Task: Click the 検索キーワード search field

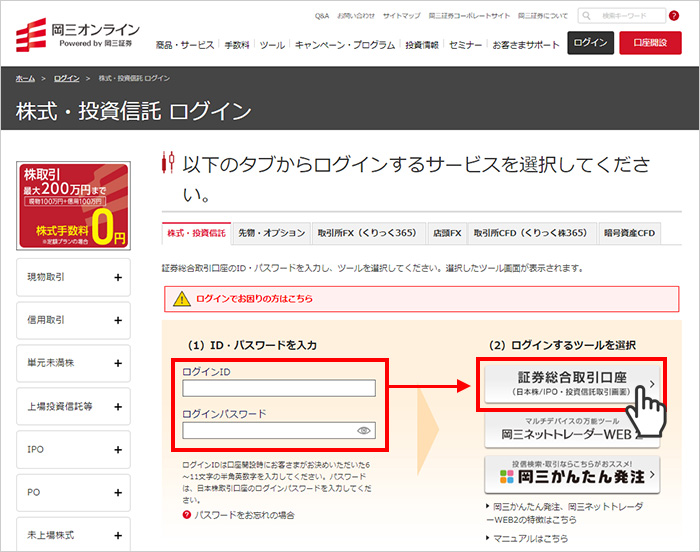Action: click(622, 16)
